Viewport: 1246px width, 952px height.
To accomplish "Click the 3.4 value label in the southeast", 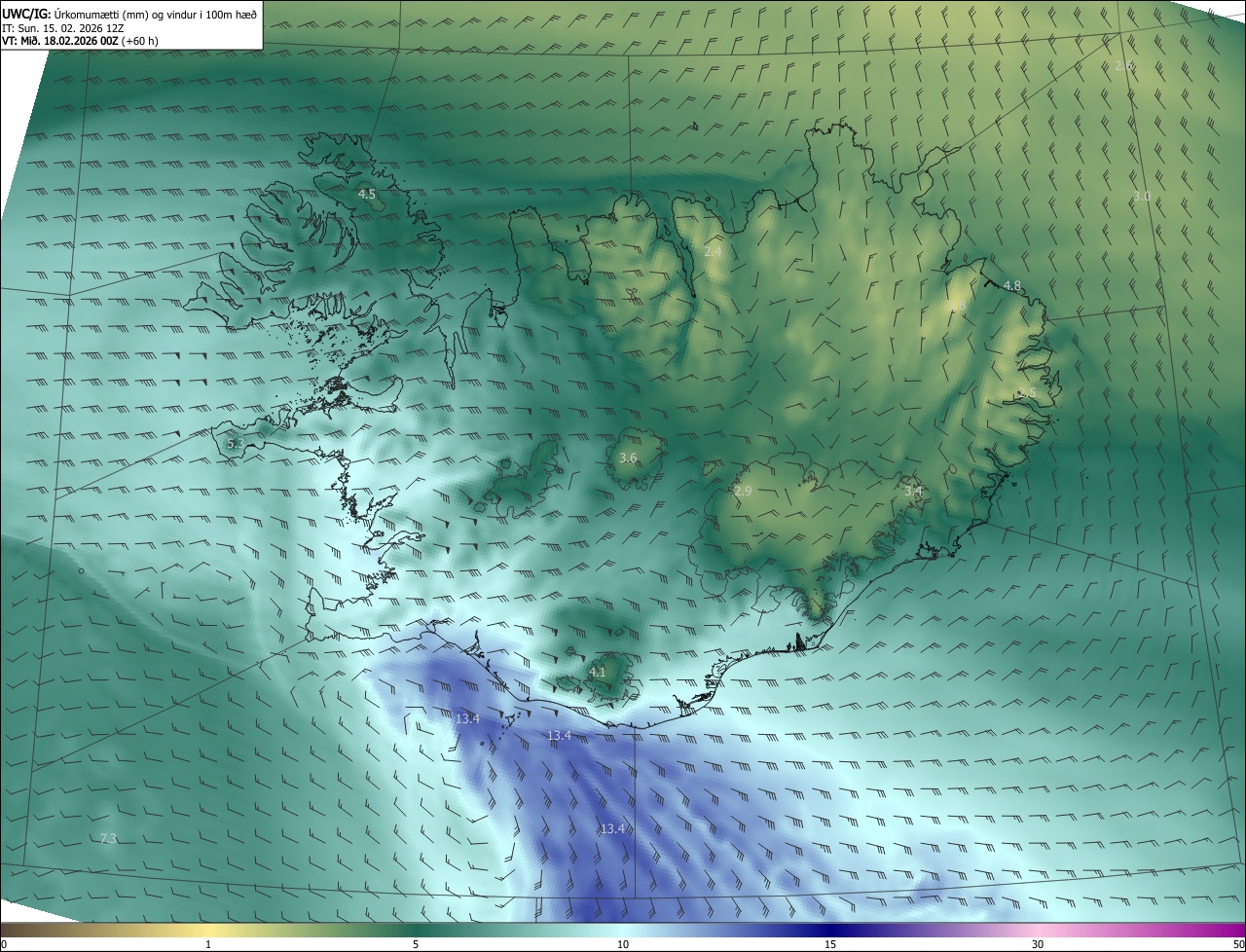I will pos(913,491).
